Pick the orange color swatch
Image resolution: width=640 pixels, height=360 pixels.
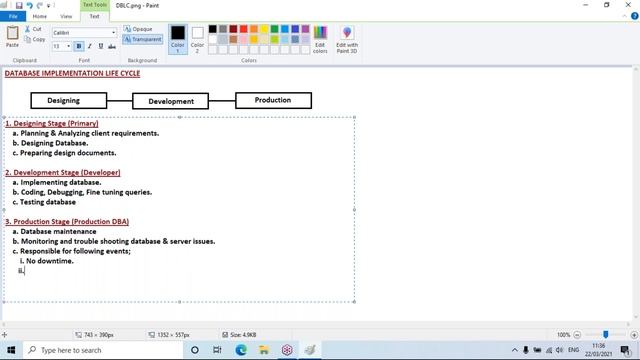pyautogui.click(x=254, y=29)
